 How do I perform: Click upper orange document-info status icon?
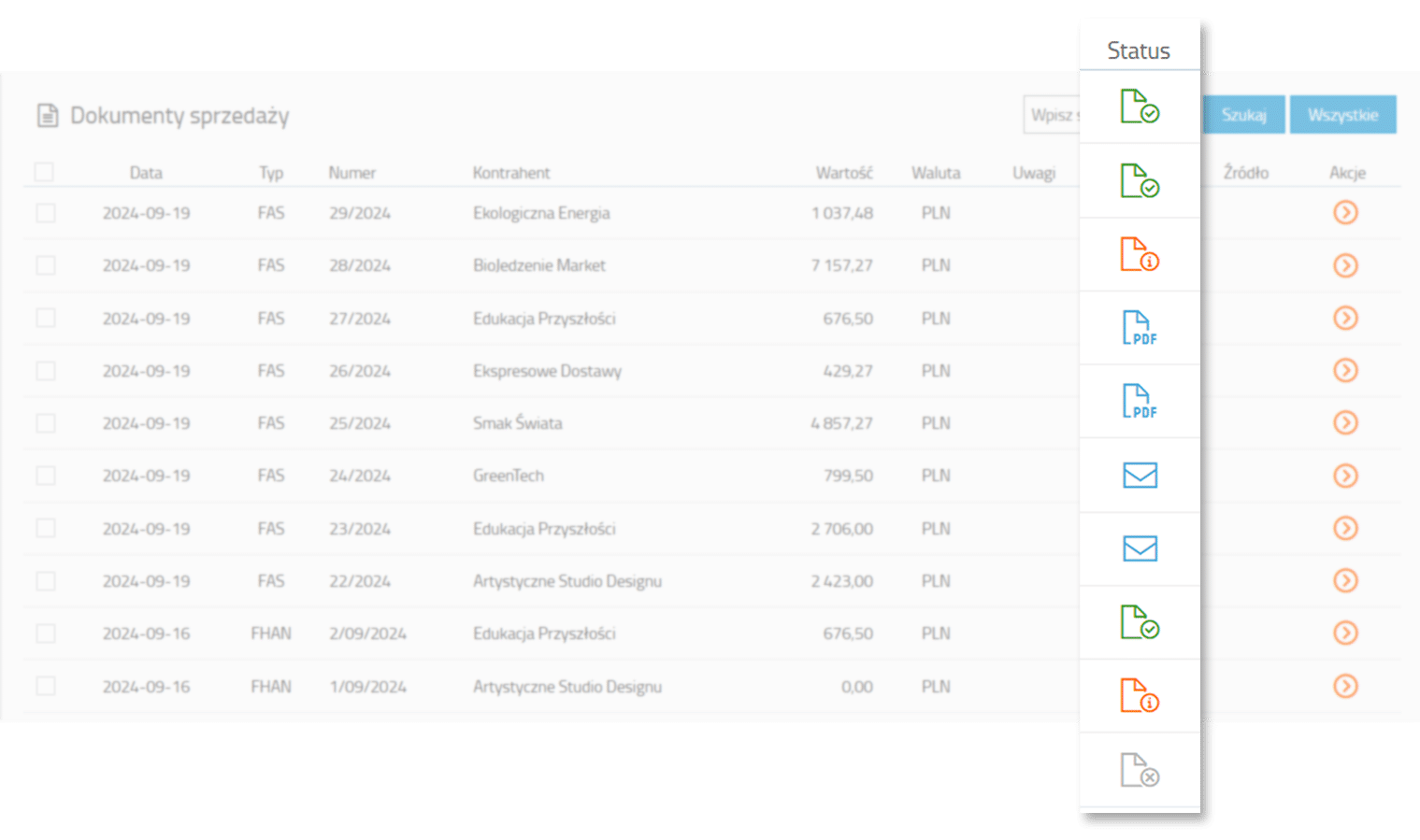[1140, 254]
